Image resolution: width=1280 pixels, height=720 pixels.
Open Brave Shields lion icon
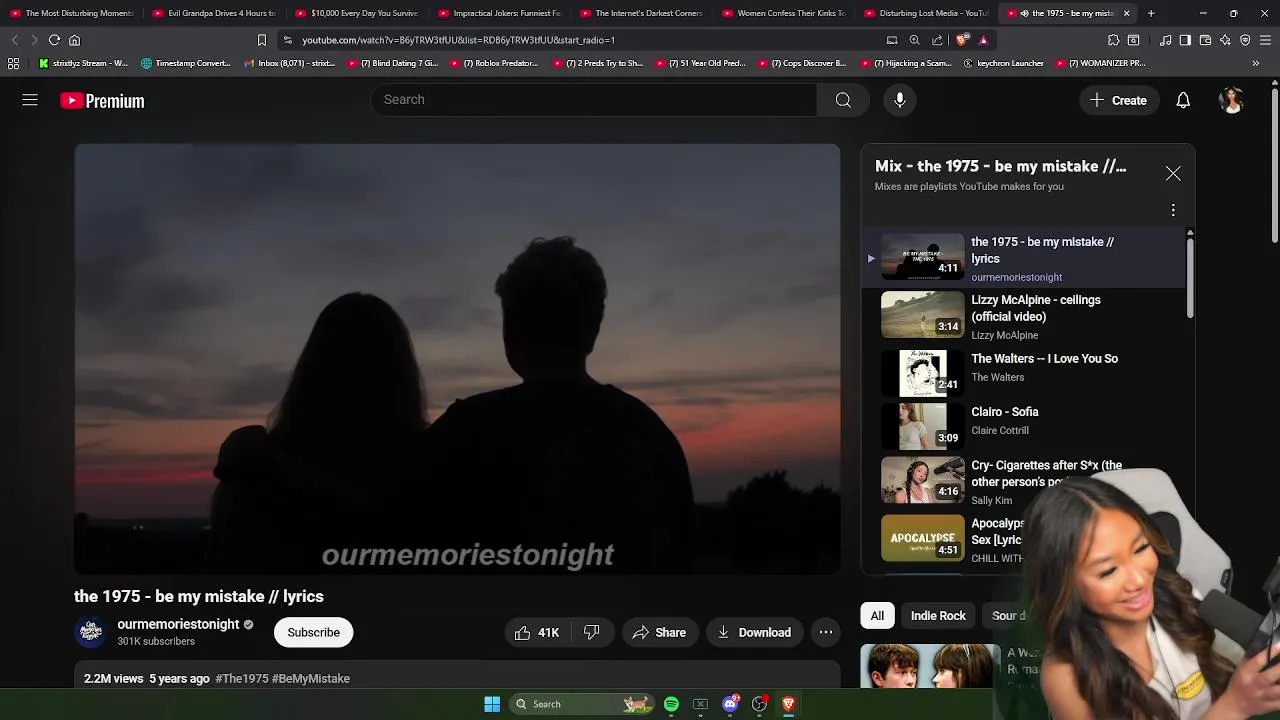click(x=962, y=40)
